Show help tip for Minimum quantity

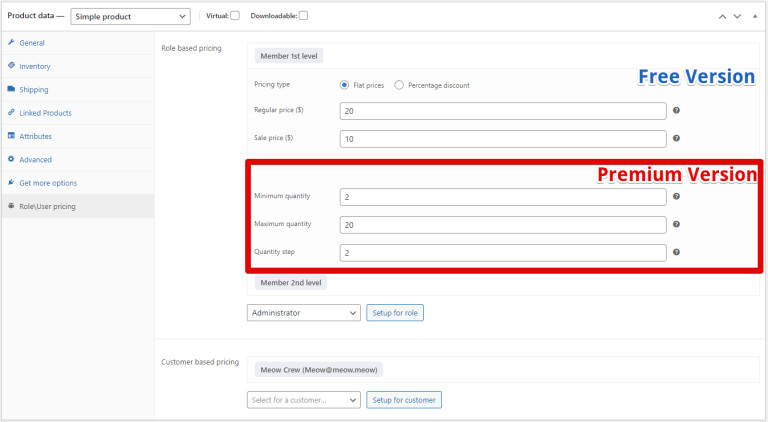tap(676, 196)
